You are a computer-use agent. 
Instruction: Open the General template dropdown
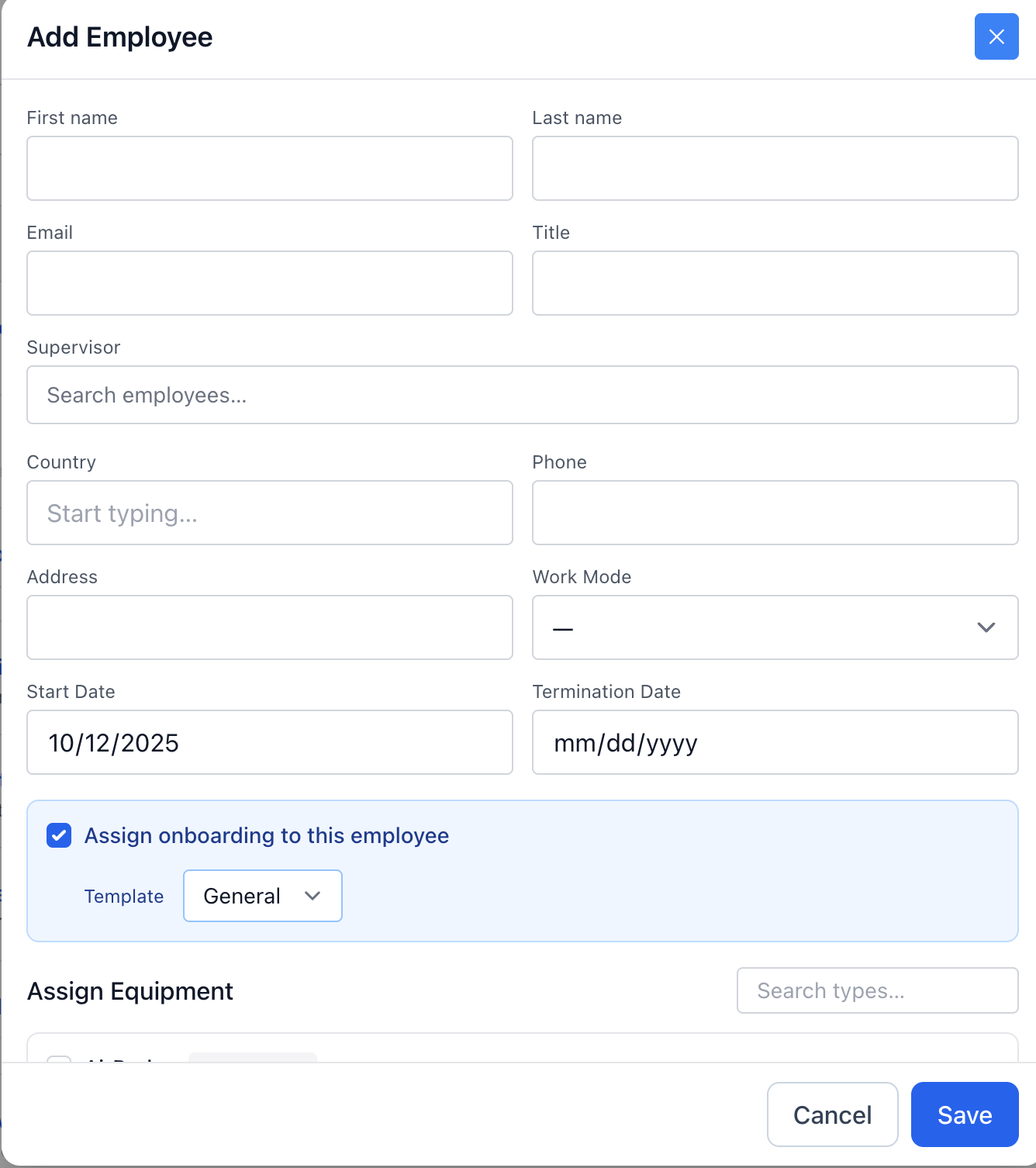point(262,896)
